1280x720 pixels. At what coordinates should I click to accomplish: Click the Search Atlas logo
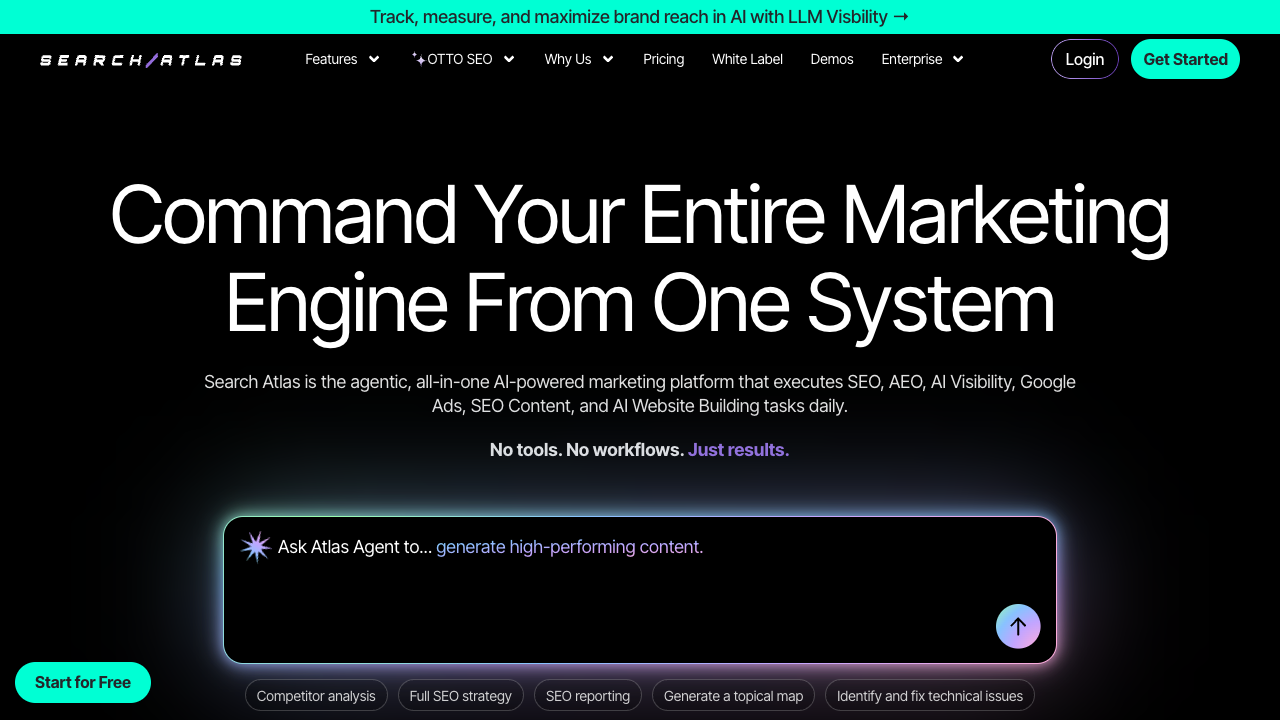click(141, 60)
